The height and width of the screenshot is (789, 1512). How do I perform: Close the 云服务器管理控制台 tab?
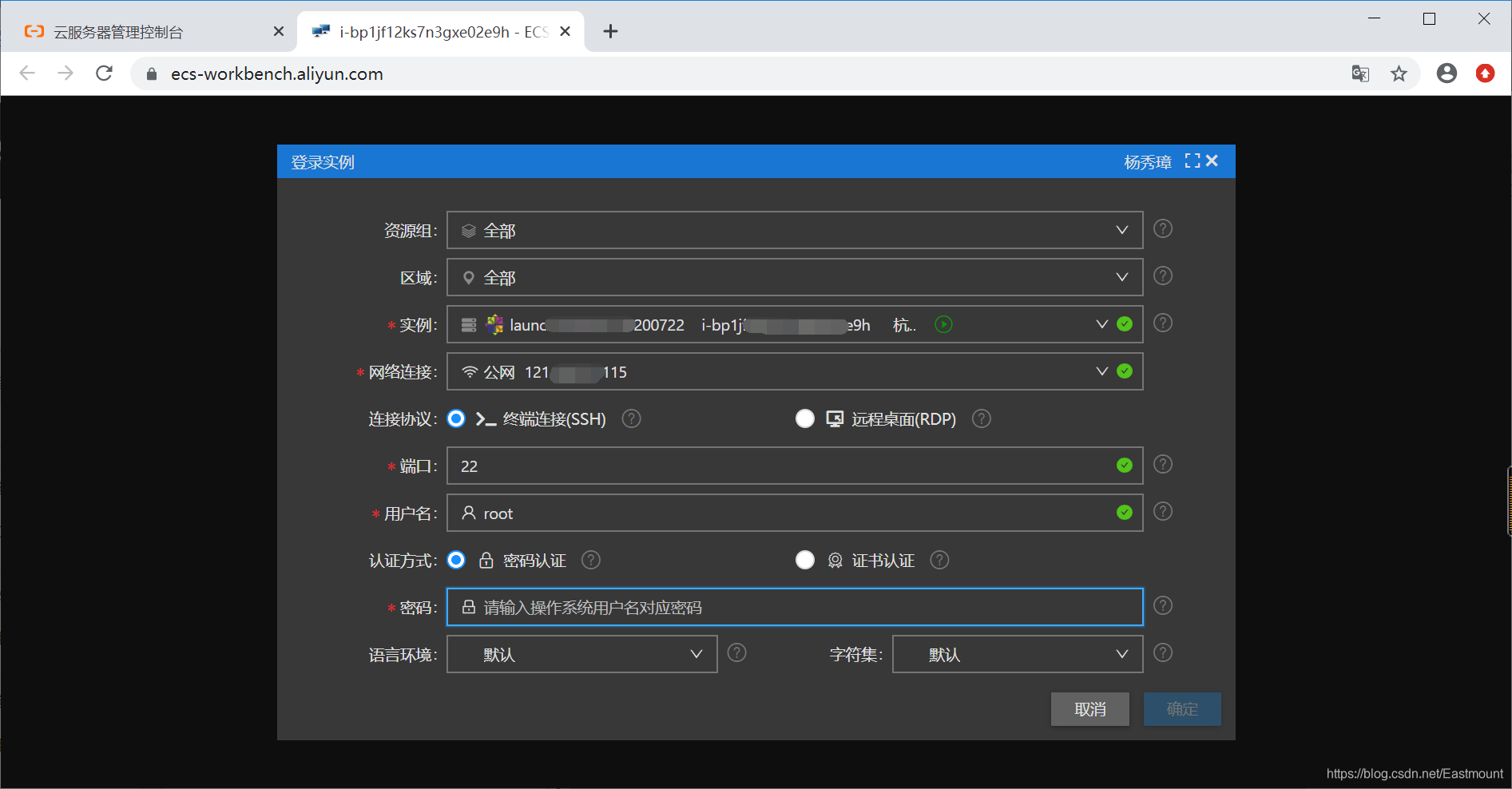(x=279, y=31)
